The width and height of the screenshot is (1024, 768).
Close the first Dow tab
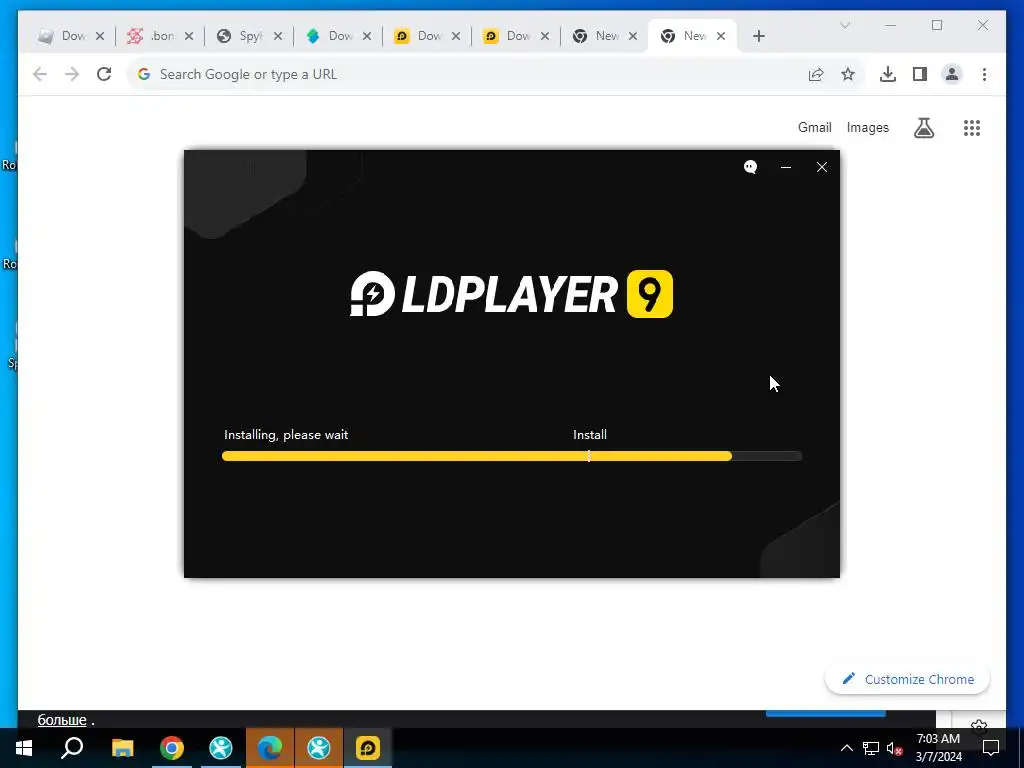[x=100, y=36]
